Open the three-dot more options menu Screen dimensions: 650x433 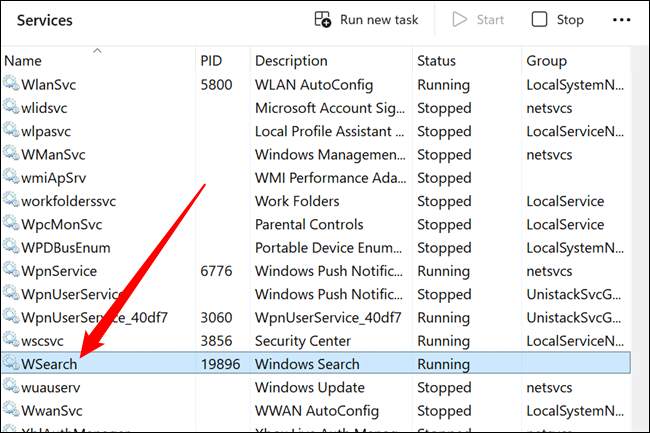621,19
